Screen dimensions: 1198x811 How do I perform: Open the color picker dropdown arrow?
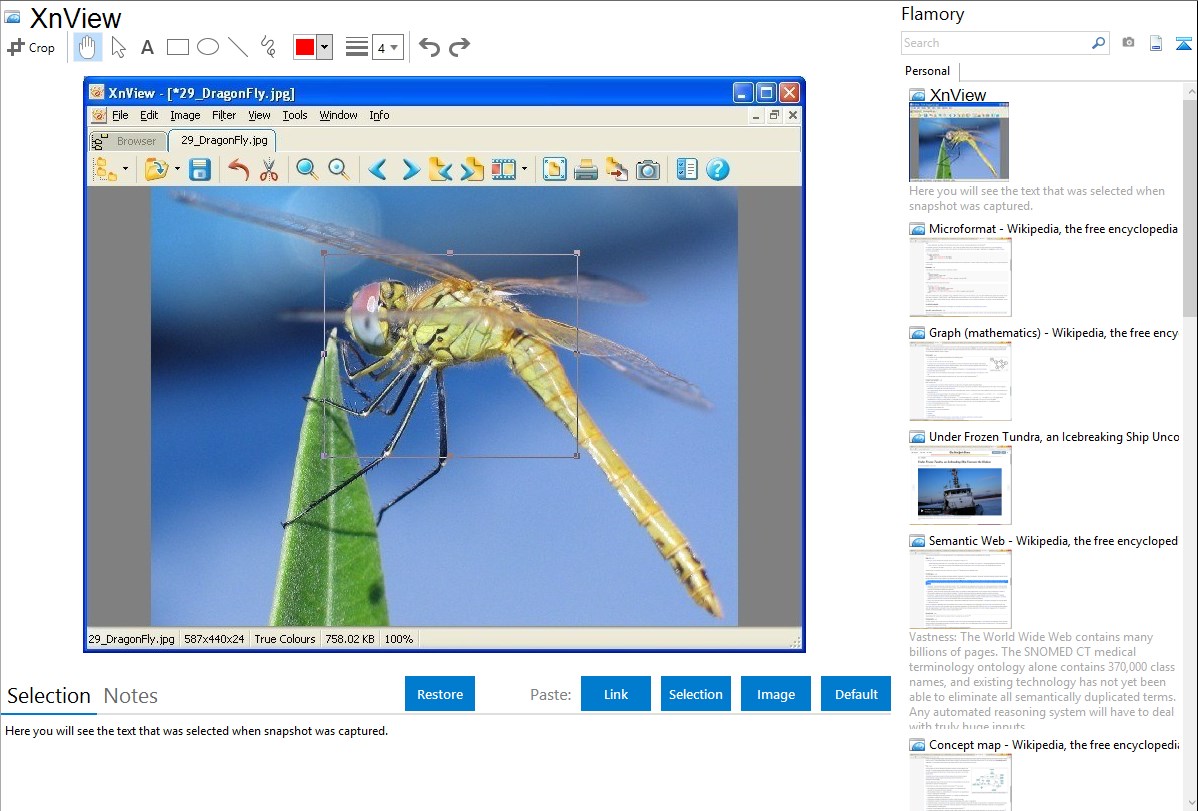[324, 47]
